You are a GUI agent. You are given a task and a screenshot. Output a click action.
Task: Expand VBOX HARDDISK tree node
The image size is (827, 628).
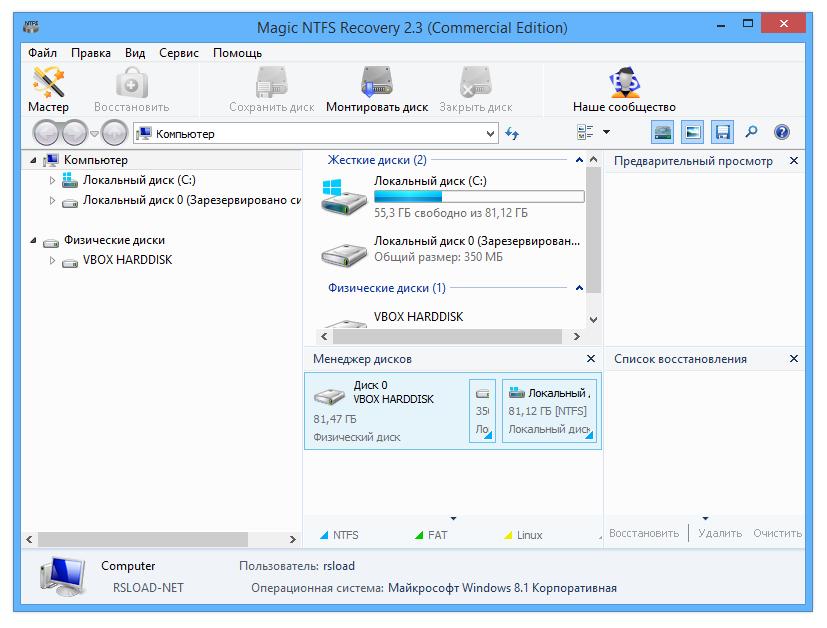(52, 260)
